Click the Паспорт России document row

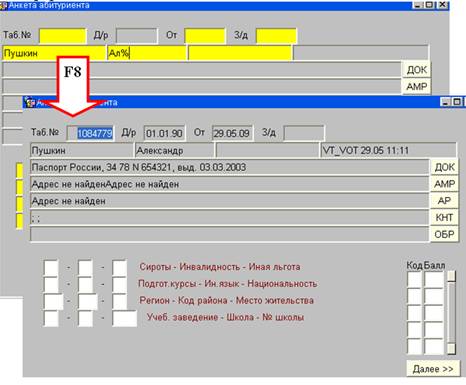[229, 167]
